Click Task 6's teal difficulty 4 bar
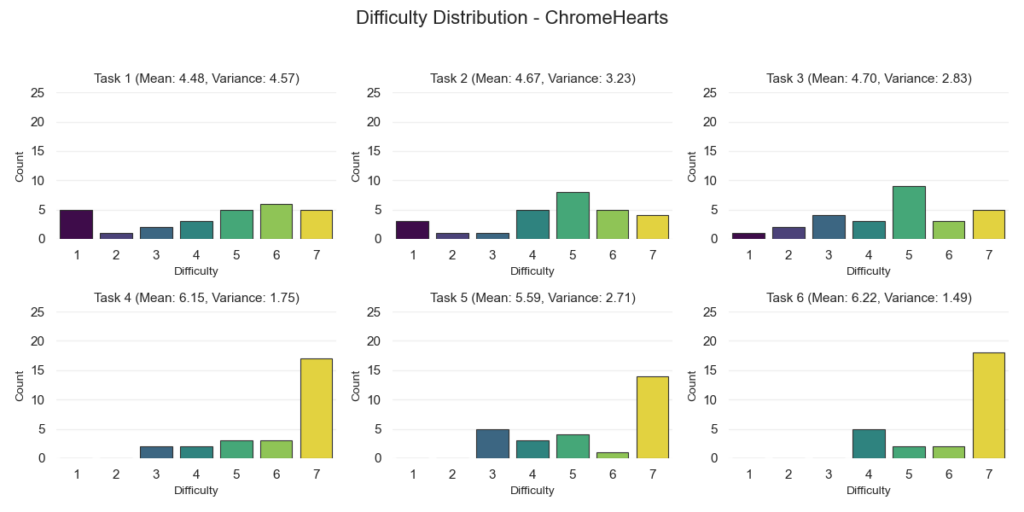Screen dimensions: 1024x512 tap(868, 444)
